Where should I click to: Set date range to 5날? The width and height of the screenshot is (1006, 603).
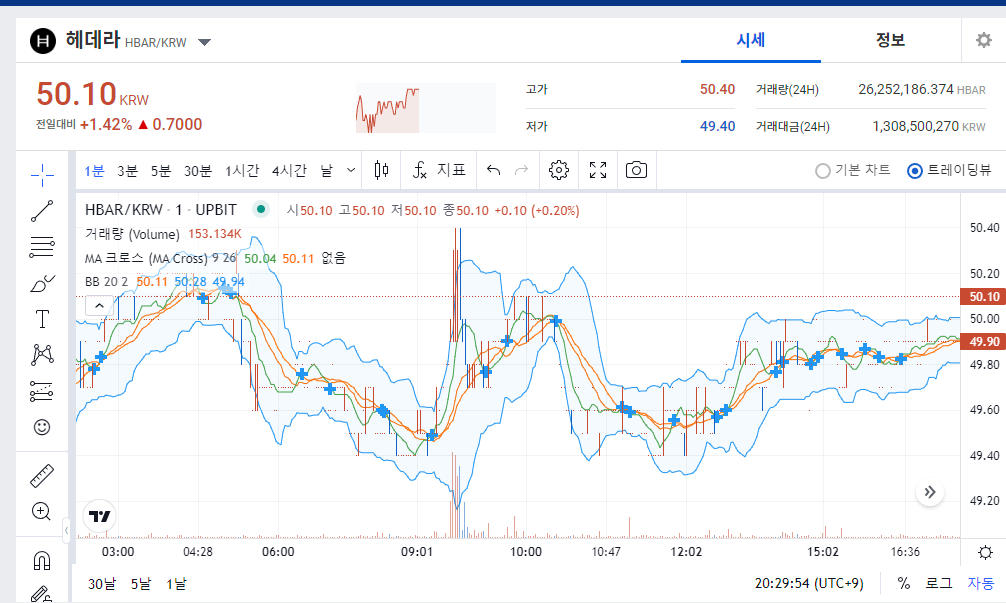point(141,584)
